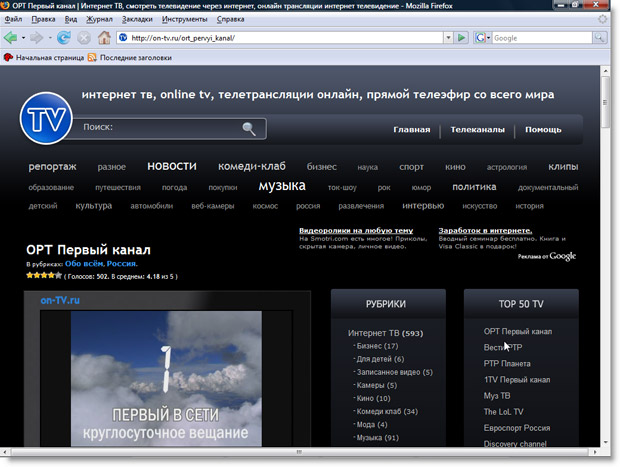This screenshot has height=467, width=620.
Task: Open 1TV Первый канал in TOP 50 TV
Action: coord(517,380)
